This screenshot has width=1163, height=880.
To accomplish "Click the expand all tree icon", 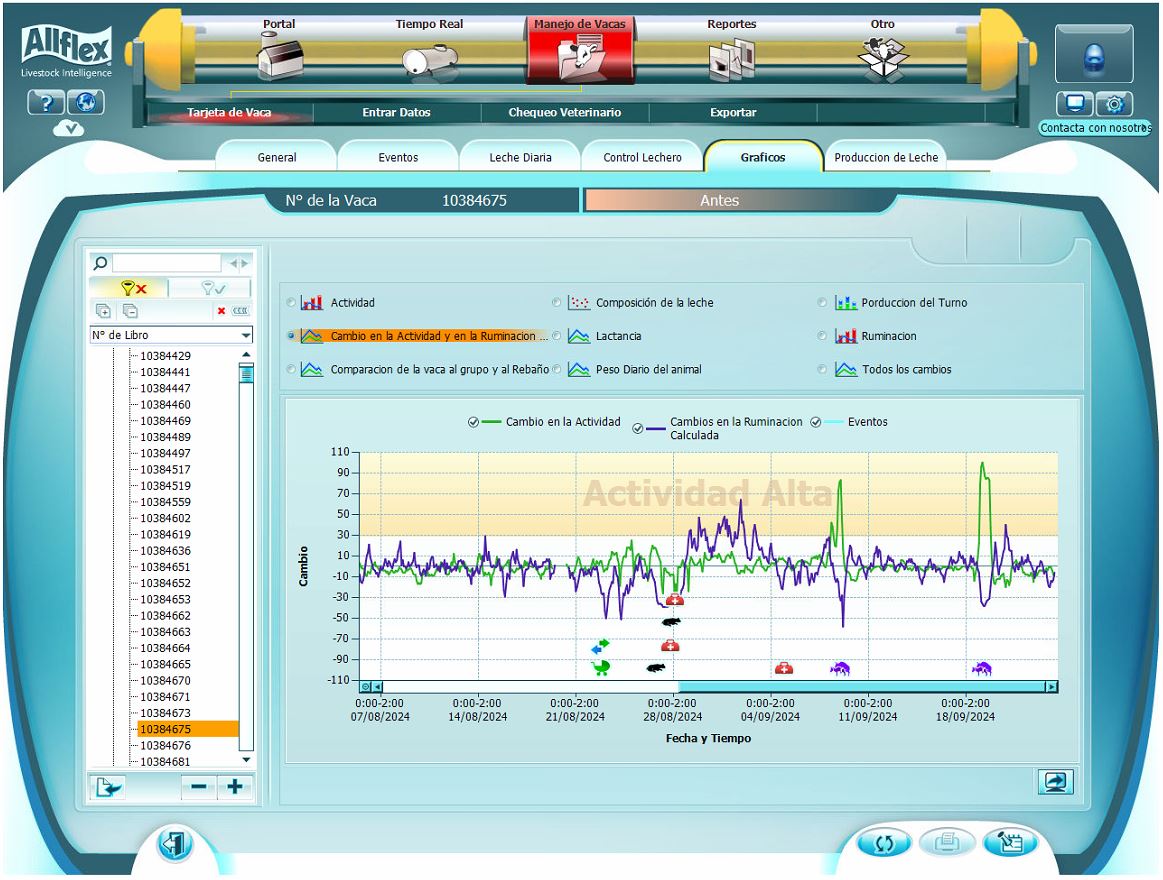I will (104, 311).
